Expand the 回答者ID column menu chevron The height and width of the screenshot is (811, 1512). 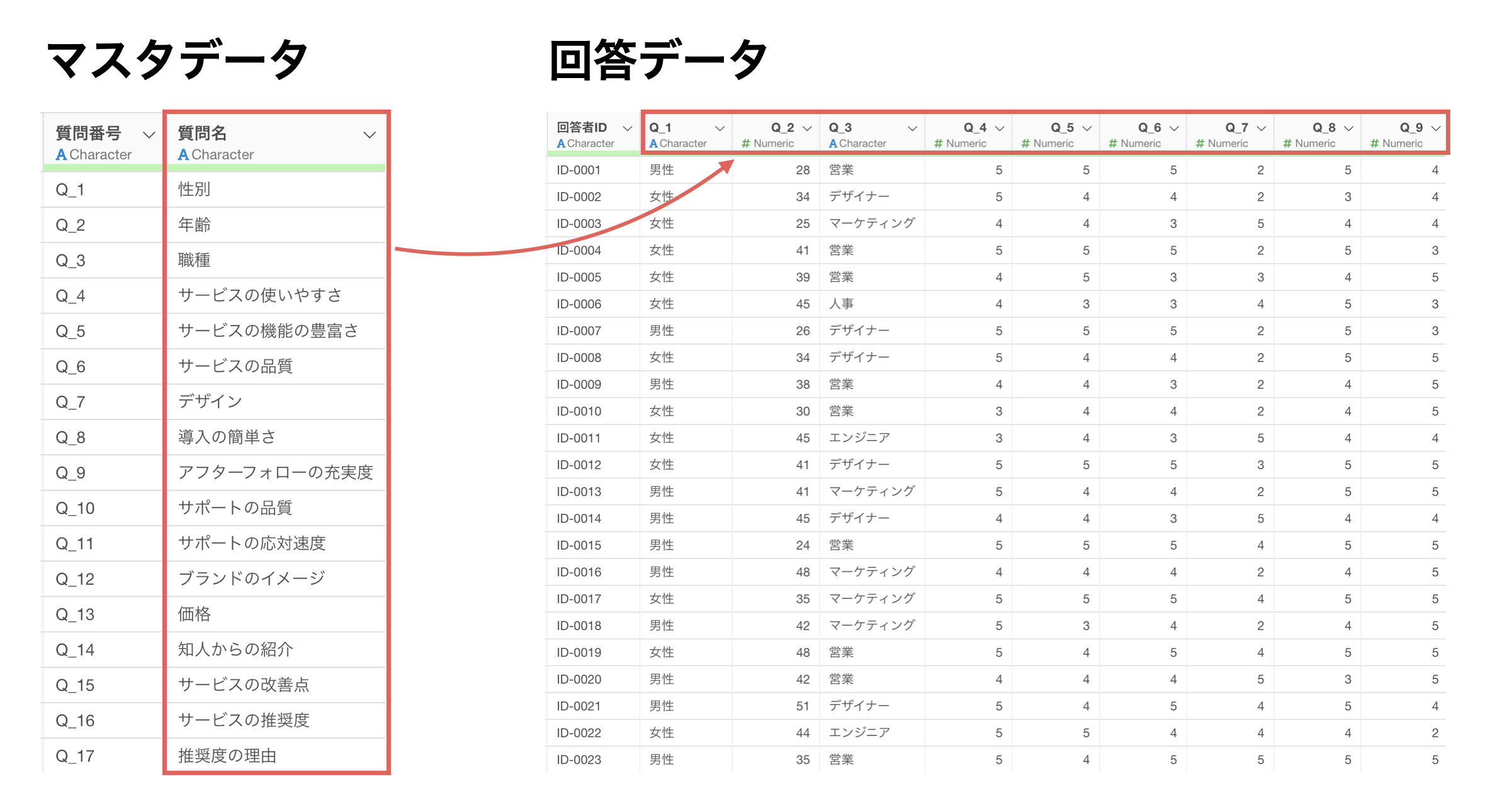pos(627,128)
